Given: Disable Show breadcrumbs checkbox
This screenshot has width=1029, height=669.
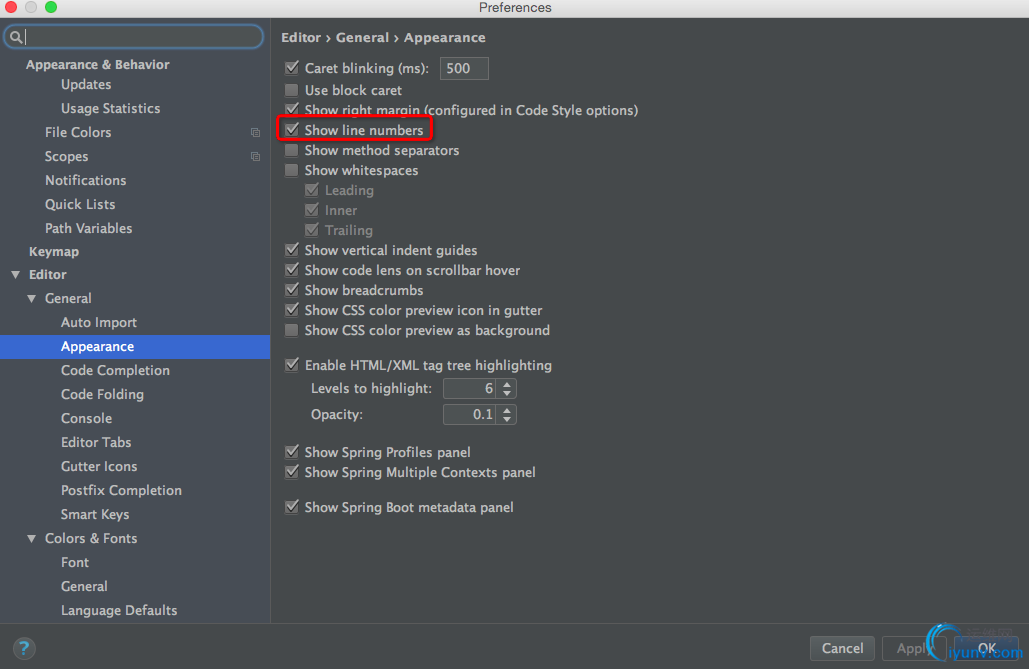Looking at the screenshot, I should coord(292,290).
